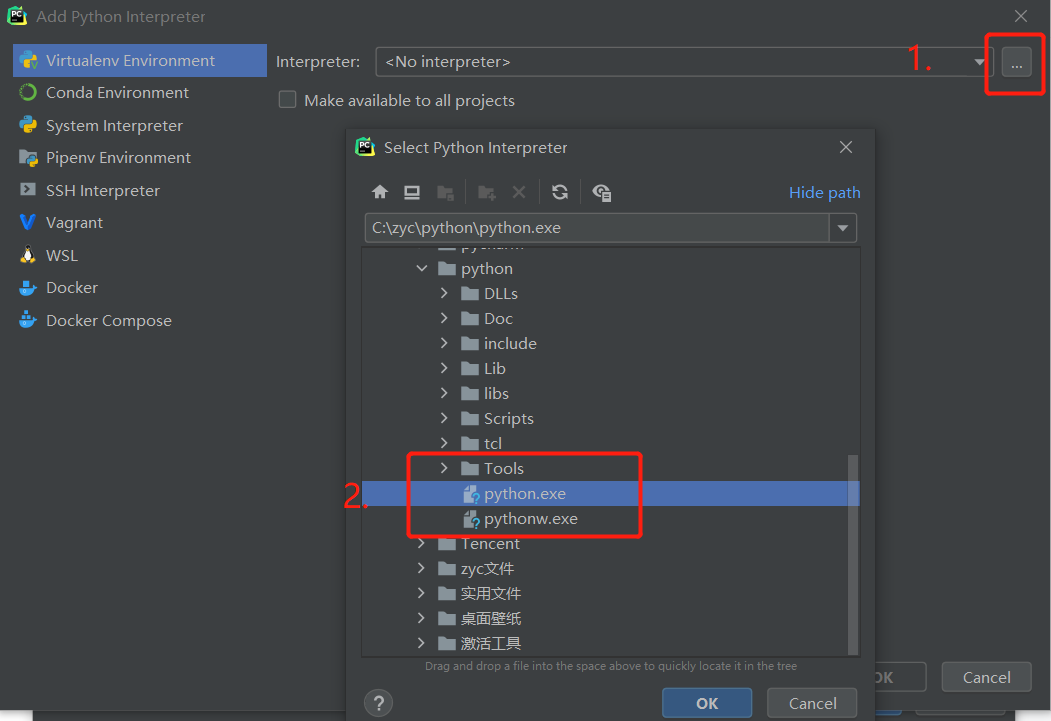1051x721 pixels.
Task: Close the Add Python Interpreter window
Action: point(1021,16)
